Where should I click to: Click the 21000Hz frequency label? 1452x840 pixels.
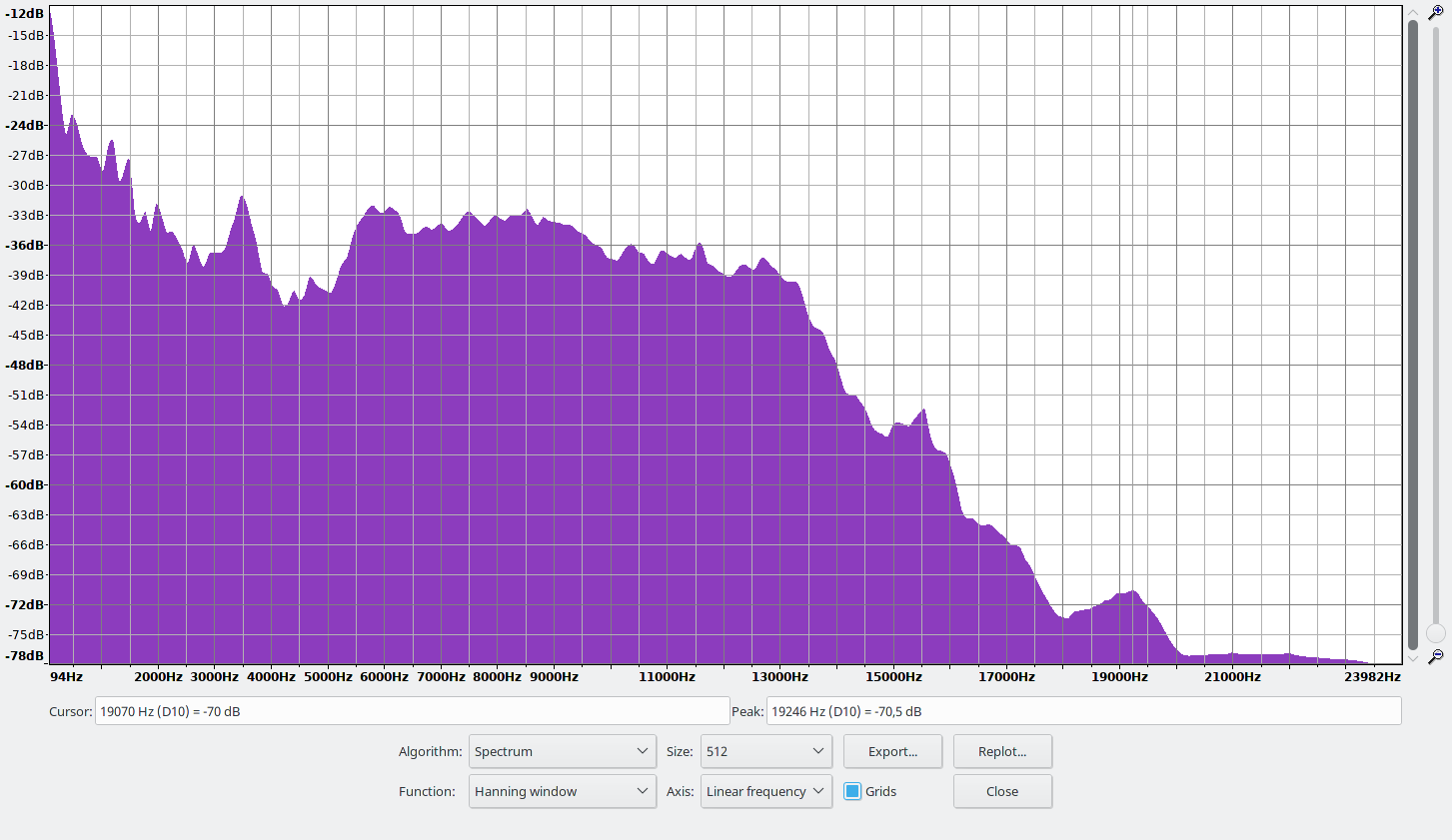tap(1232, 676)
